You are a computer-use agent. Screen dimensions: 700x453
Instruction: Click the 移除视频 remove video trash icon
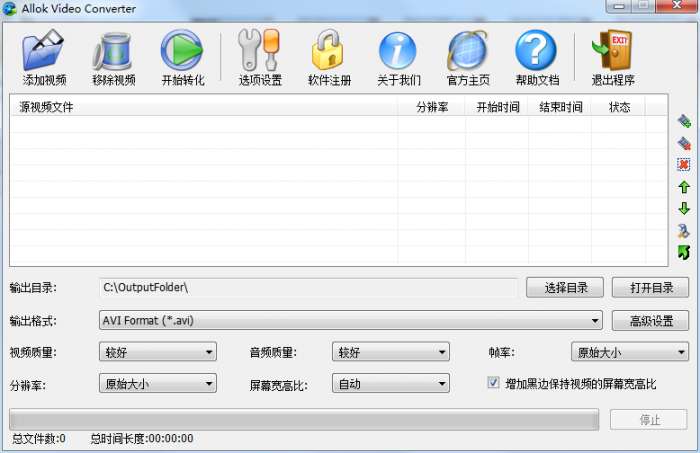[113, 51]
